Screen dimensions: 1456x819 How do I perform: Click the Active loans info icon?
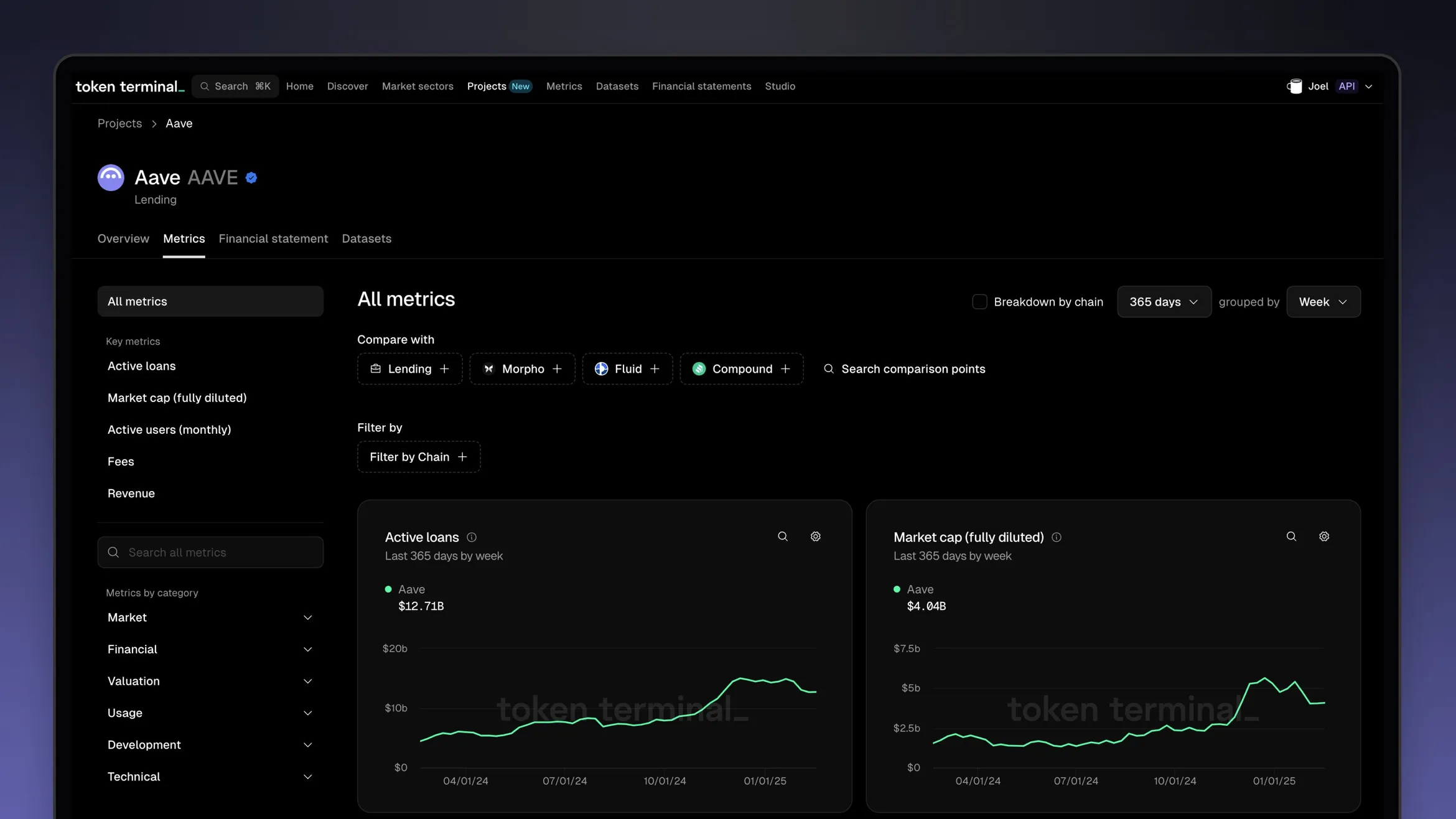pos(472,537)
